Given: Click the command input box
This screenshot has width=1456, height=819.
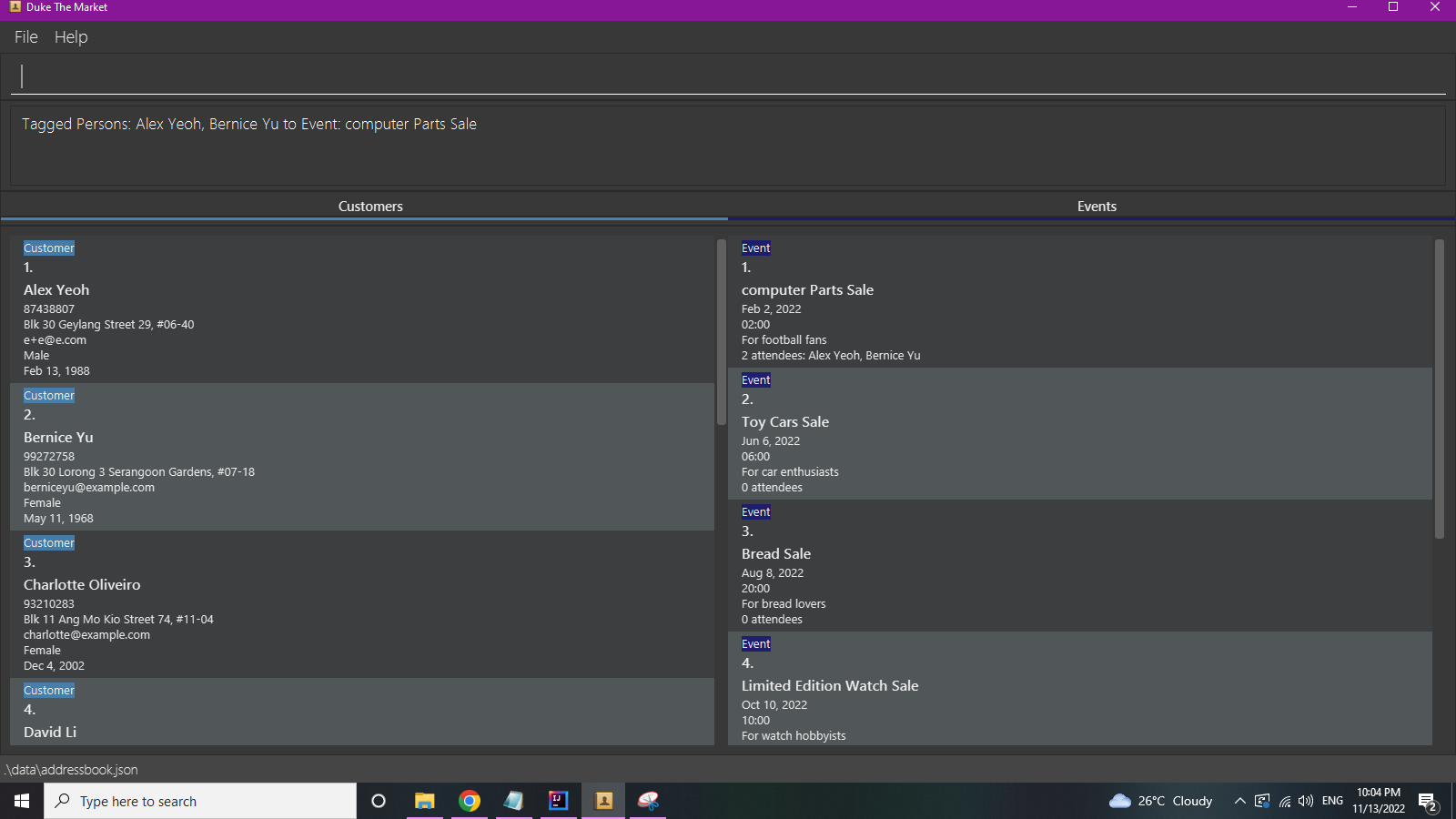Looking at the screenshot, I should (x=728, y=76).
